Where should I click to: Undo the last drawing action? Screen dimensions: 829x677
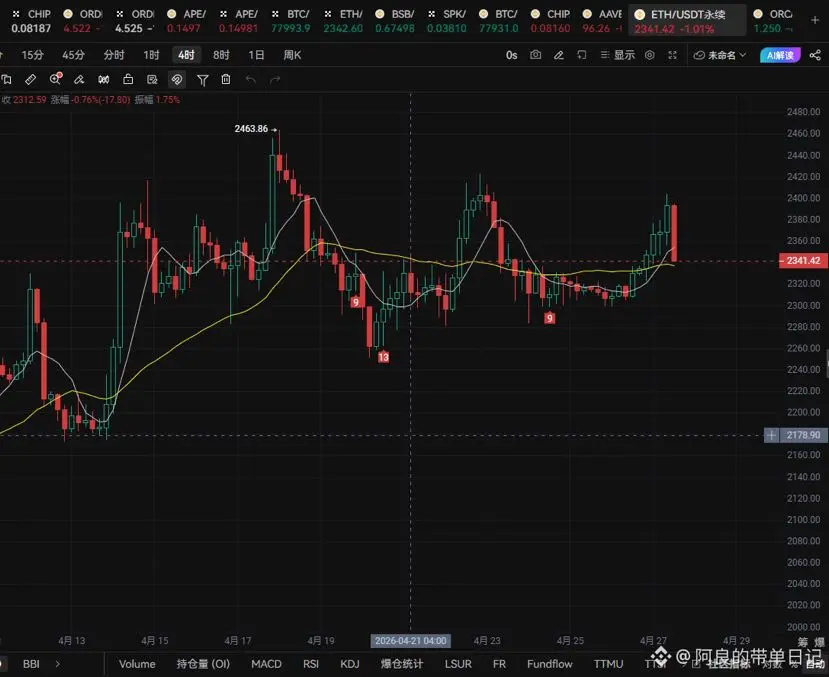tap(251, 80)
